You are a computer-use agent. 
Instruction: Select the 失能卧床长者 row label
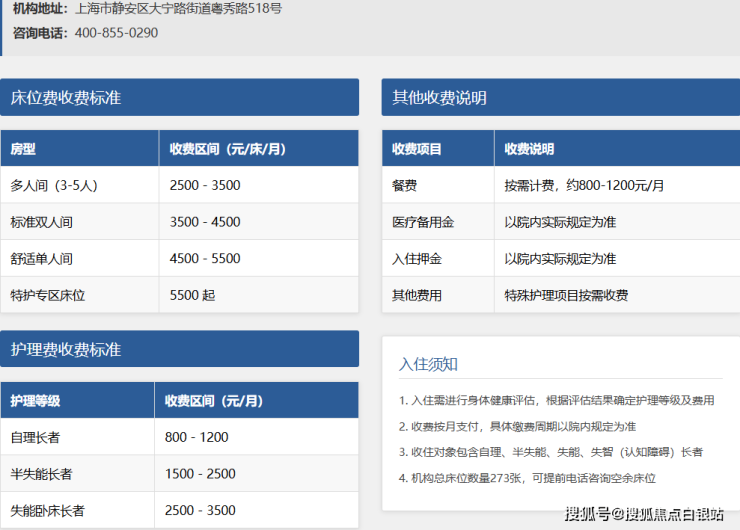[x=48, y=511]
